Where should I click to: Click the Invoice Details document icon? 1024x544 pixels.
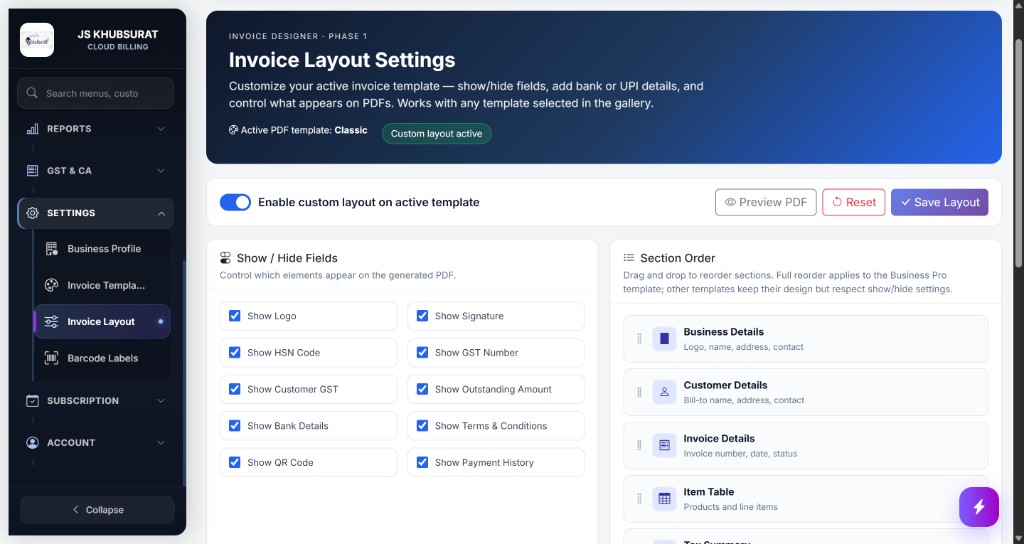tap(664, 445)
